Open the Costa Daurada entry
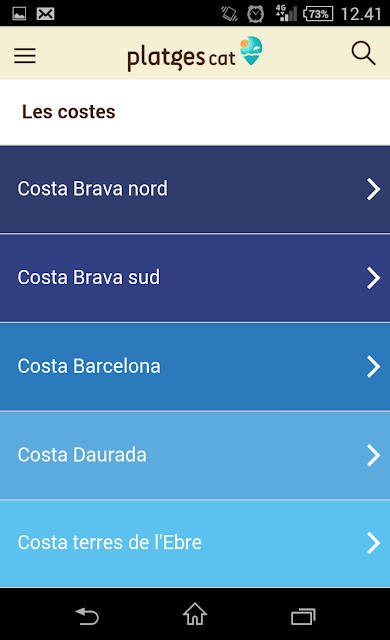 (195, 455)
